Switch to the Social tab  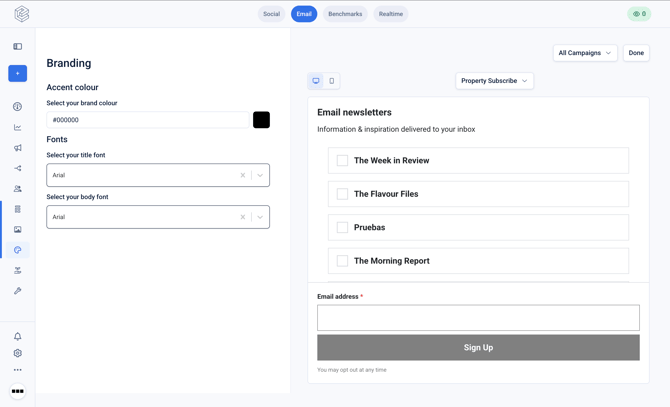click(x=271, y=14)
